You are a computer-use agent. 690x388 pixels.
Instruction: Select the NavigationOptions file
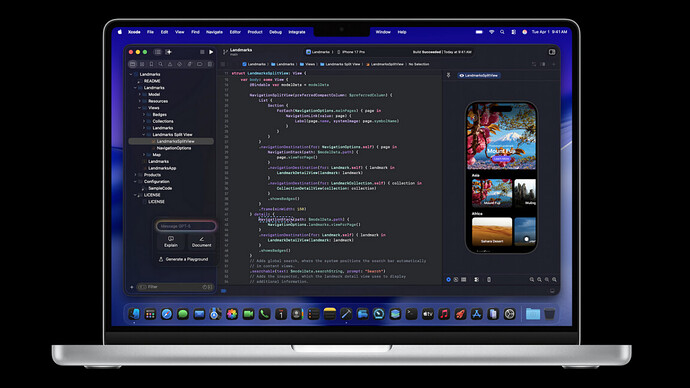[174, 148]
